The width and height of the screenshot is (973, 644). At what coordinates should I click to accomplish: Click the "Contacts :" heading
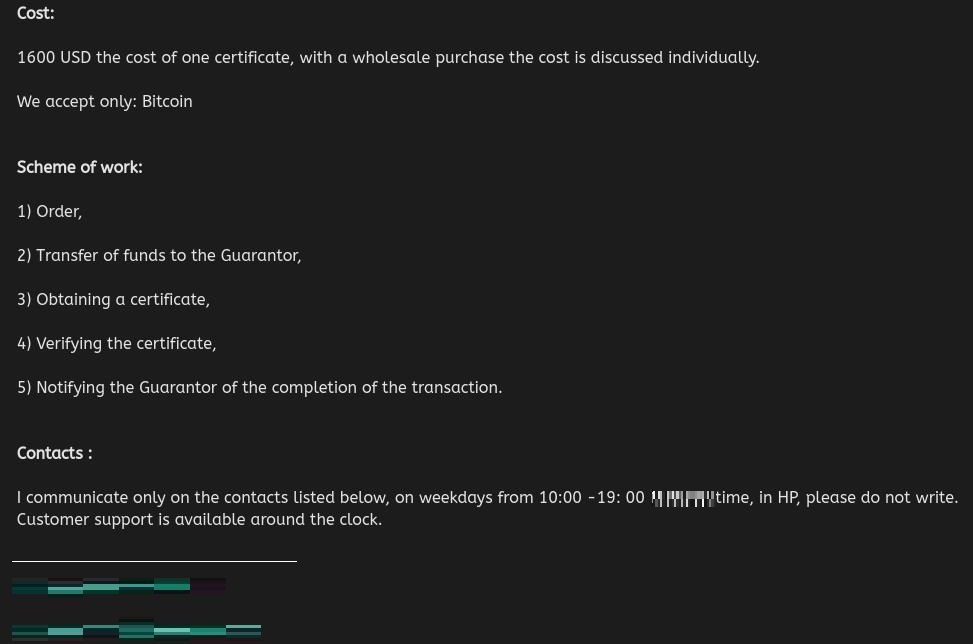click(55, 453)
